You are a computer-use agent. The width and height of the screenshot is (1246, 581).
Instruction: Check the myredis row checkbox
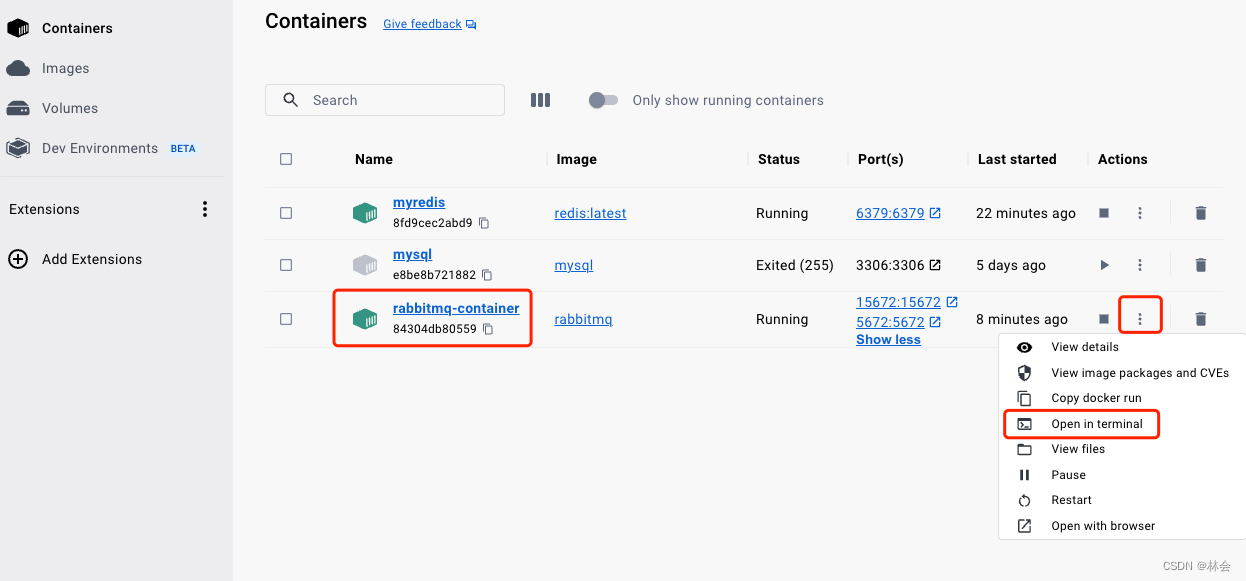[286, 213]
